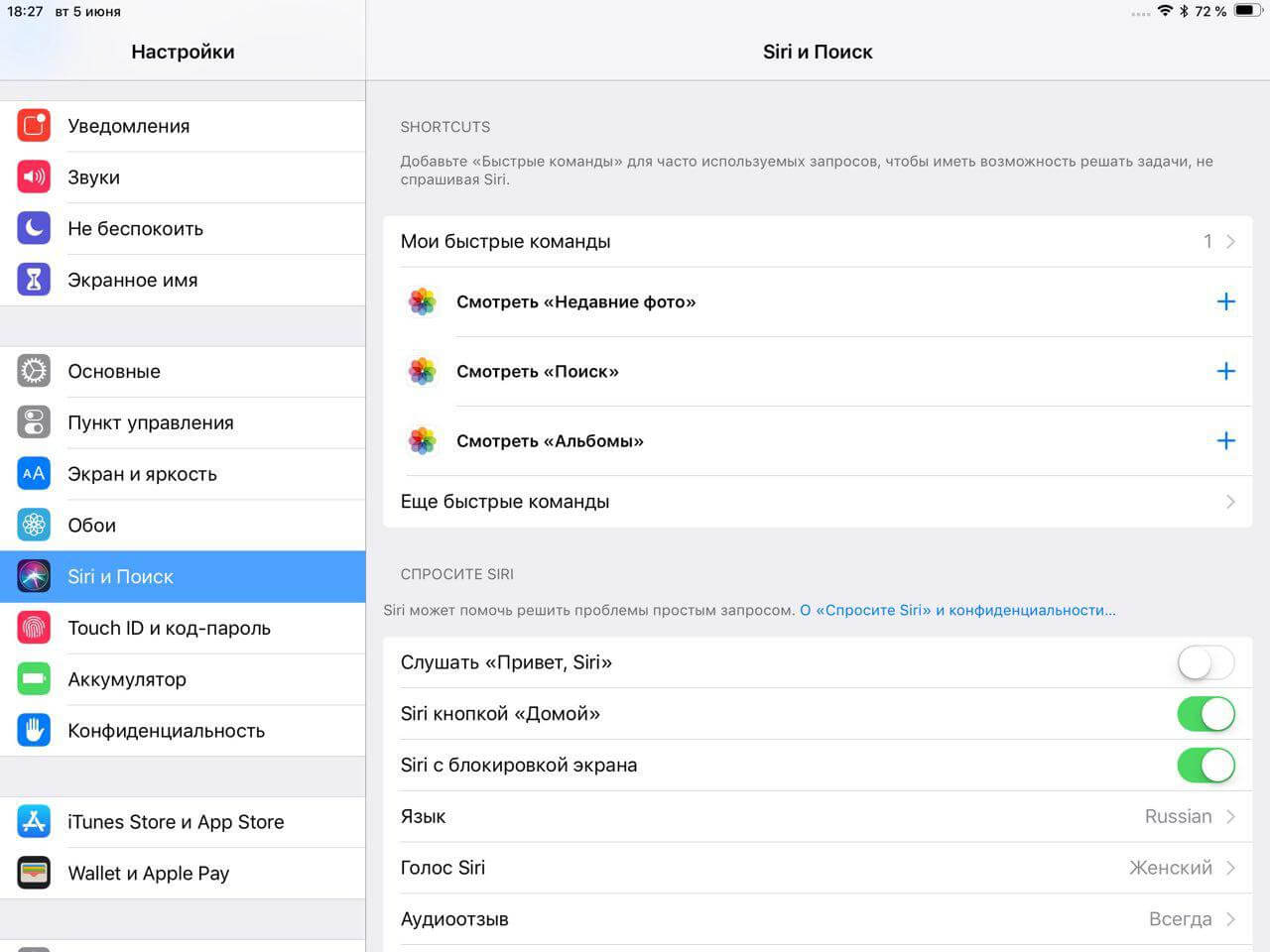Select Пункт управления text in sidebar
This screenshot has width=1270, height=952.
coord(151,422)
